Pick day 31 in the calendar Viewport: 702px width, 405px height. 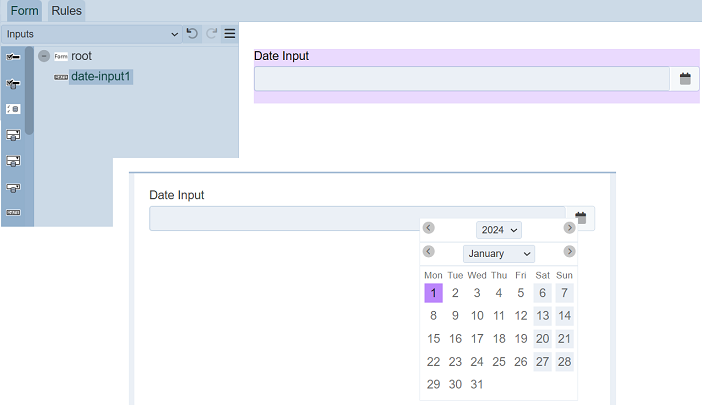[477, 385]
